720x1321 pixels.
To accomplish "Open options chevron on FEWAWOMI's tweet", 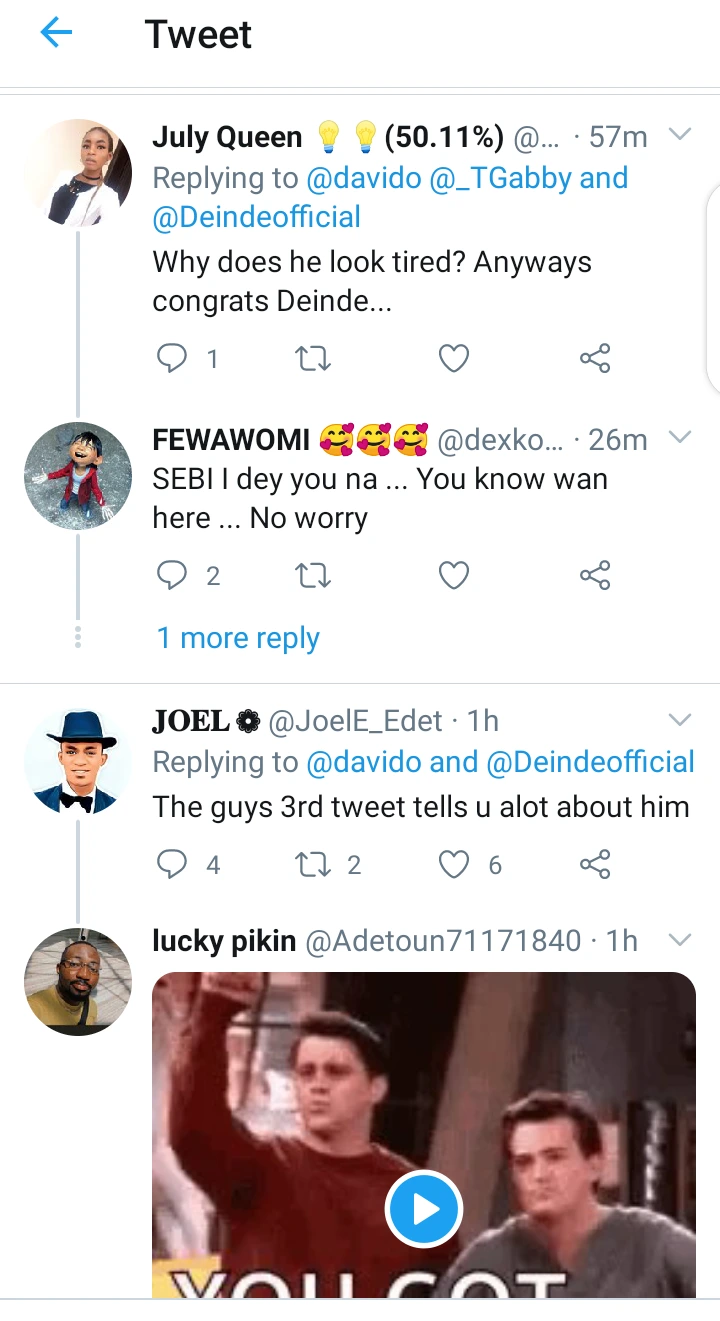I will click(680, 437).
